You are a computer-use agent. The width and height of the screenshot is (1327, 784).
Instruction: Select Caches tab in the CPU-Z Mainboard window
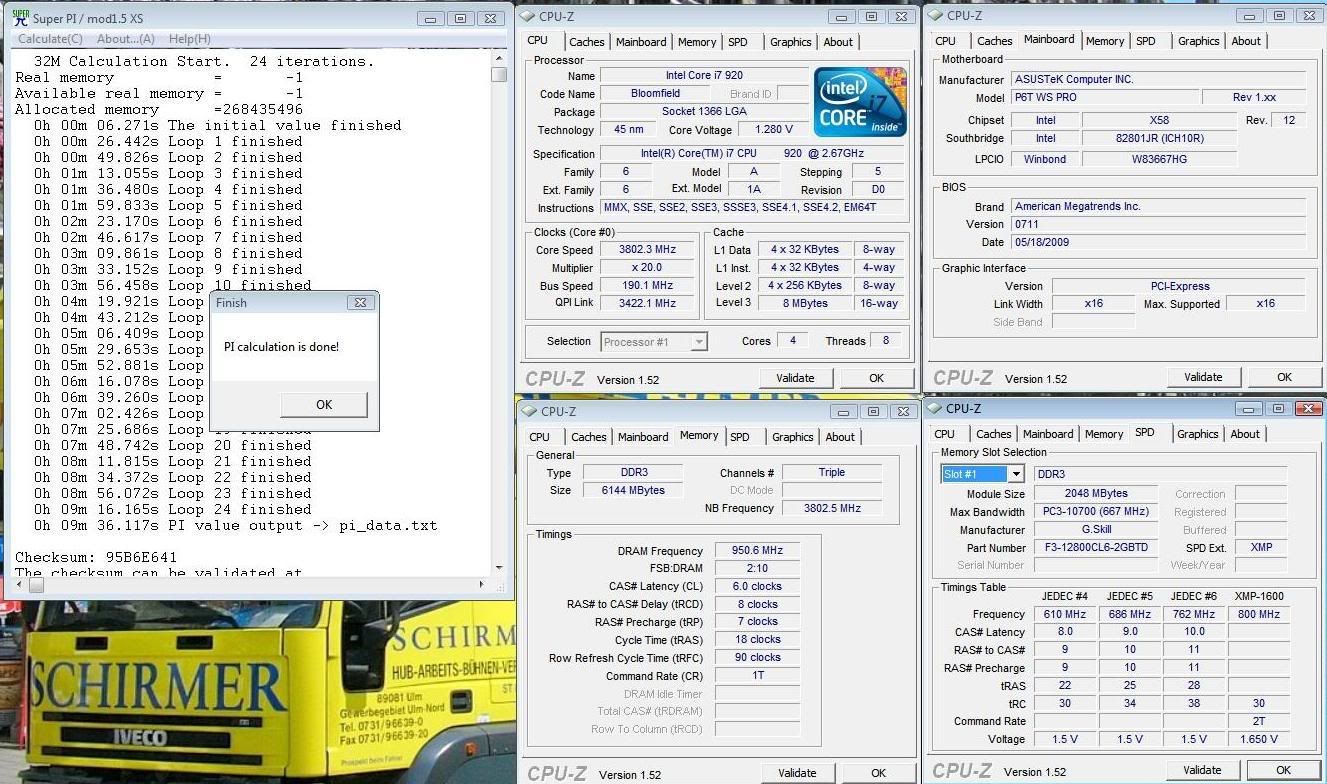pos(995,41)
